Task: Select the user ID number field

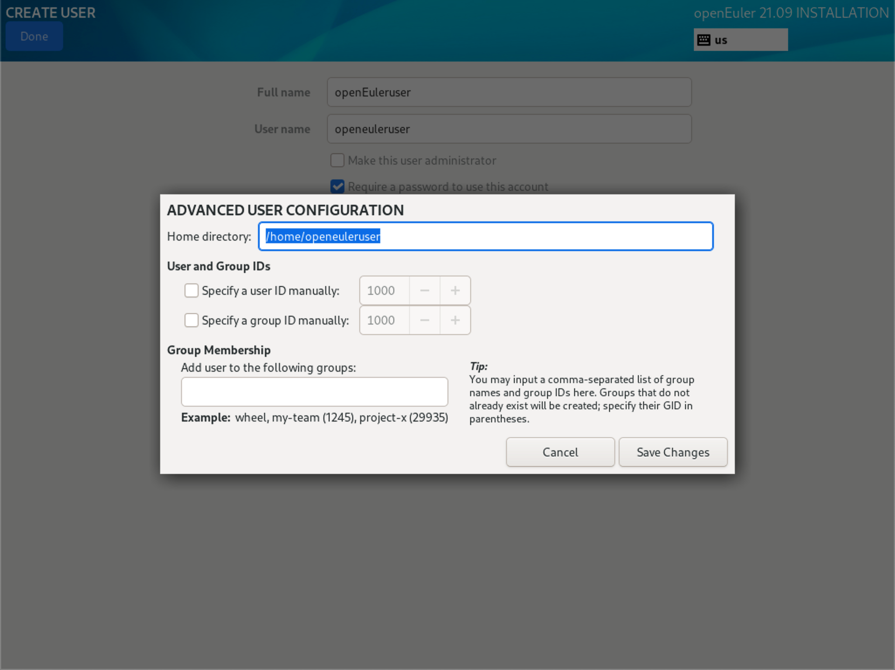Action: [x=384, y=291]
